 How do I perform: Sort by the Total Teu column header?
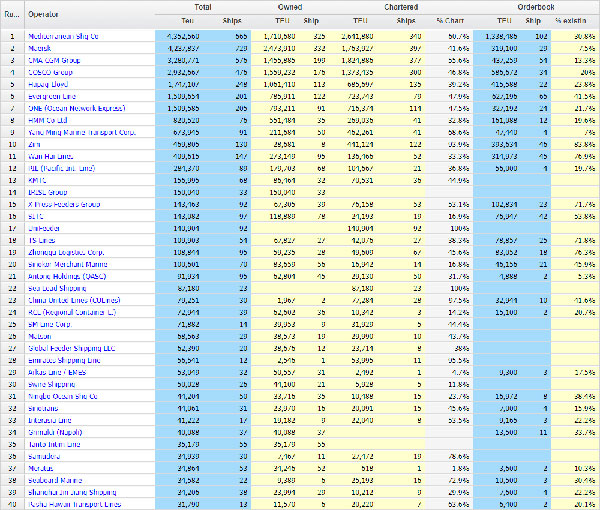[187, 21]
